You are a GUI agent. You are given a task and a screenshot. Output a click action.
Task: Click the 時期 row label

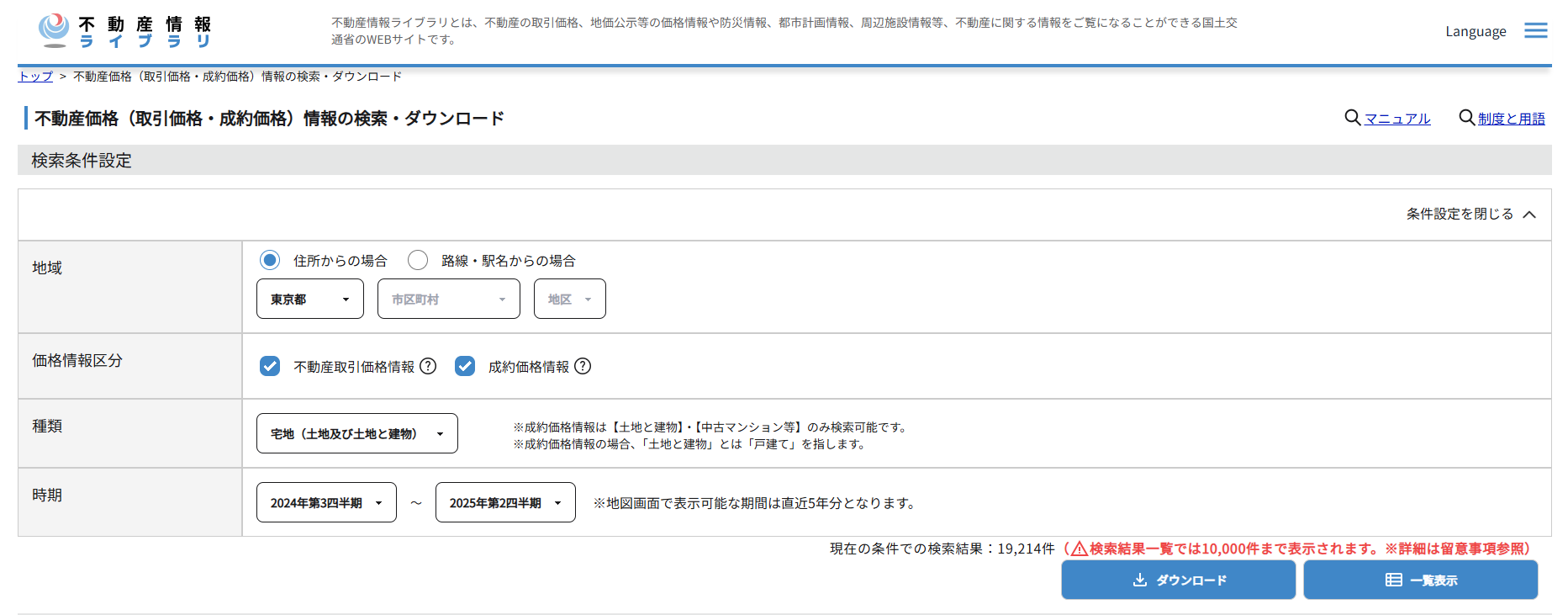(x=47, y=495)
